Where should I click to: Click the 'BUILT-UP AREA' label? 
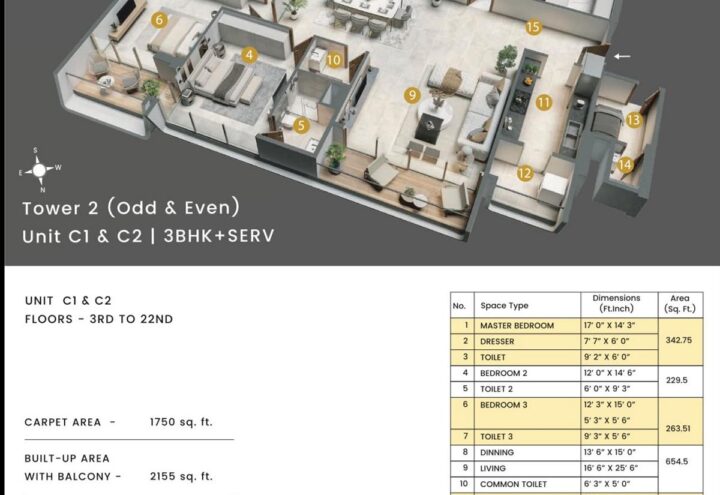point(67,458)
